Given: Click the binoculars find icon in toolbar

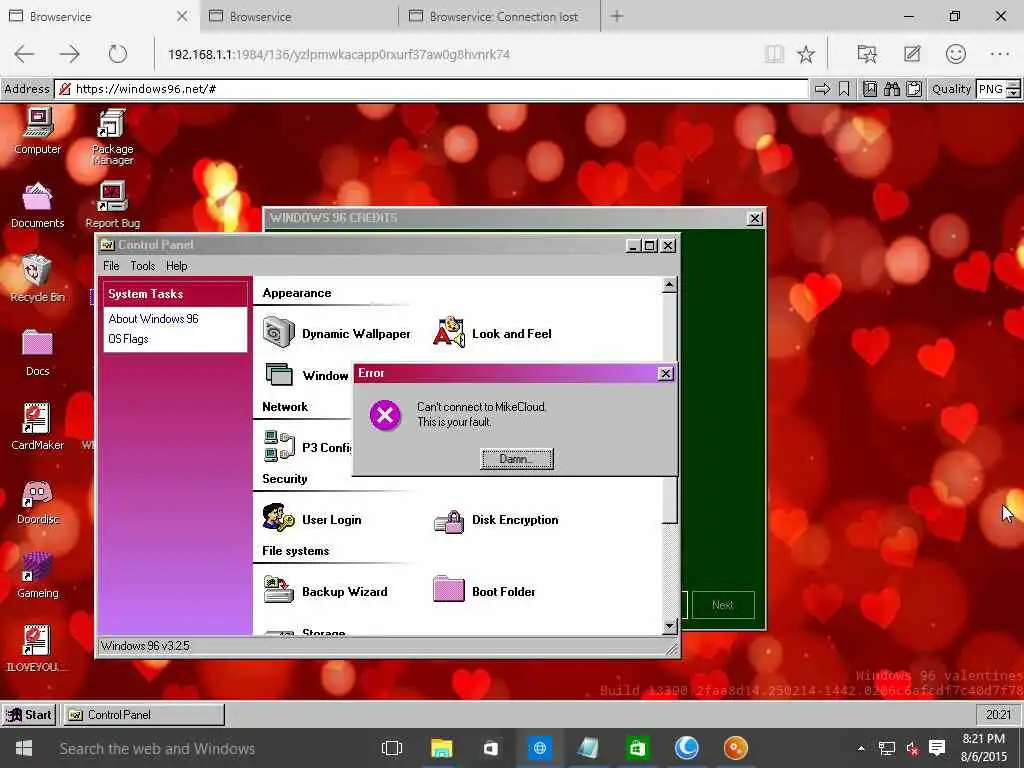Looking at the screenshot, I should [x=891, y=89].
